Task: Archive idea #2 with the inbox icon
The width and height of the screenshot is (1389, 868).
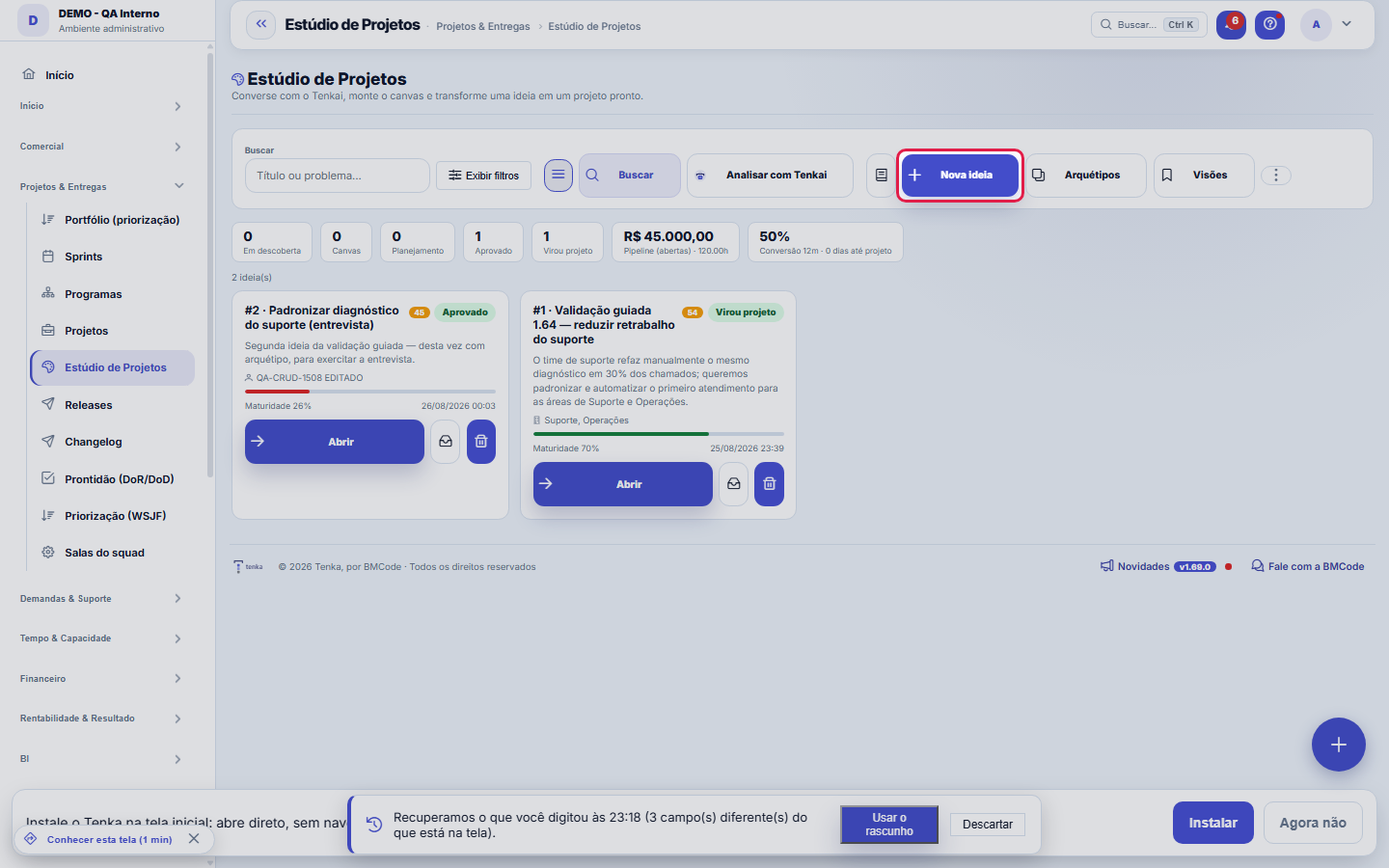Action: 445,442
